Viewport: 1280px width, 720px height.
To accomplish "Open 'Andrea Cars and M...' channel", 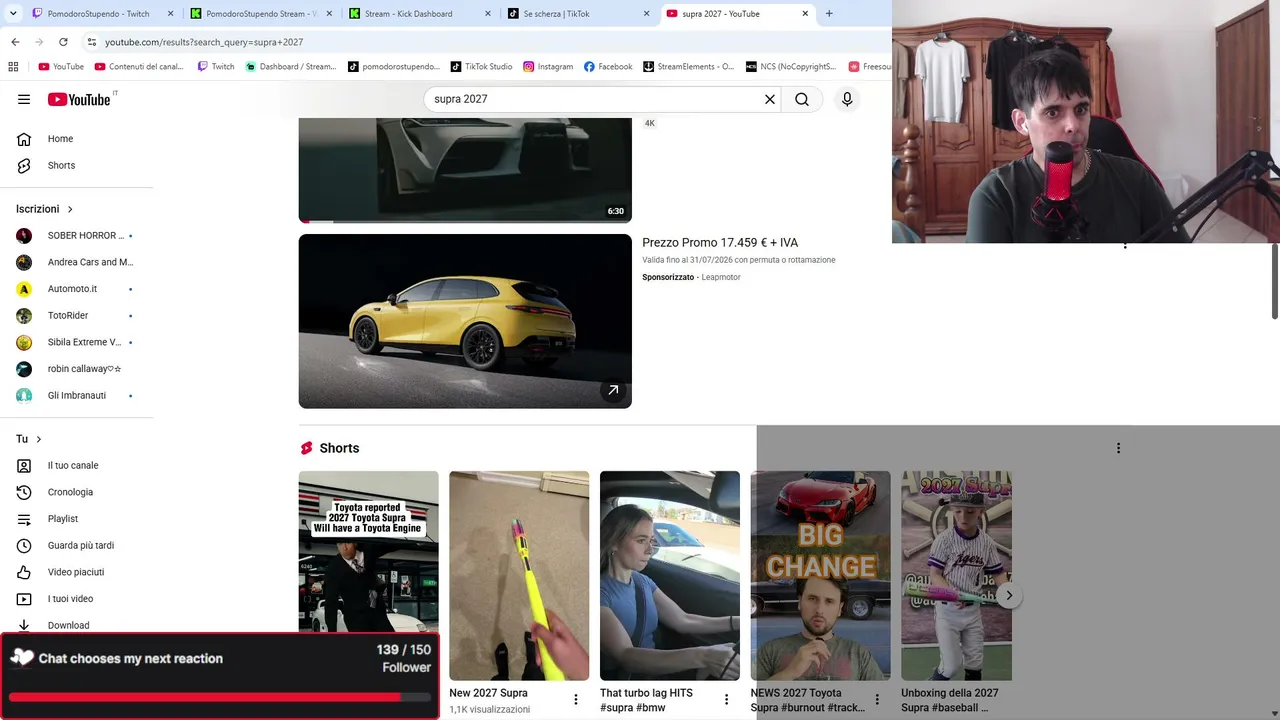I will (x=77, y=262).
